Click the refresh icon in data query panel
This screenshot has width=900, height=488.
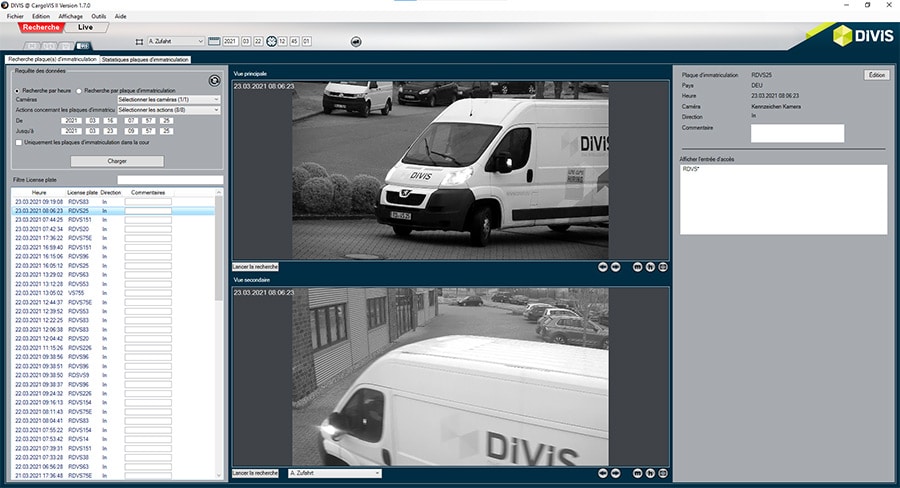[x=215, y=81]
